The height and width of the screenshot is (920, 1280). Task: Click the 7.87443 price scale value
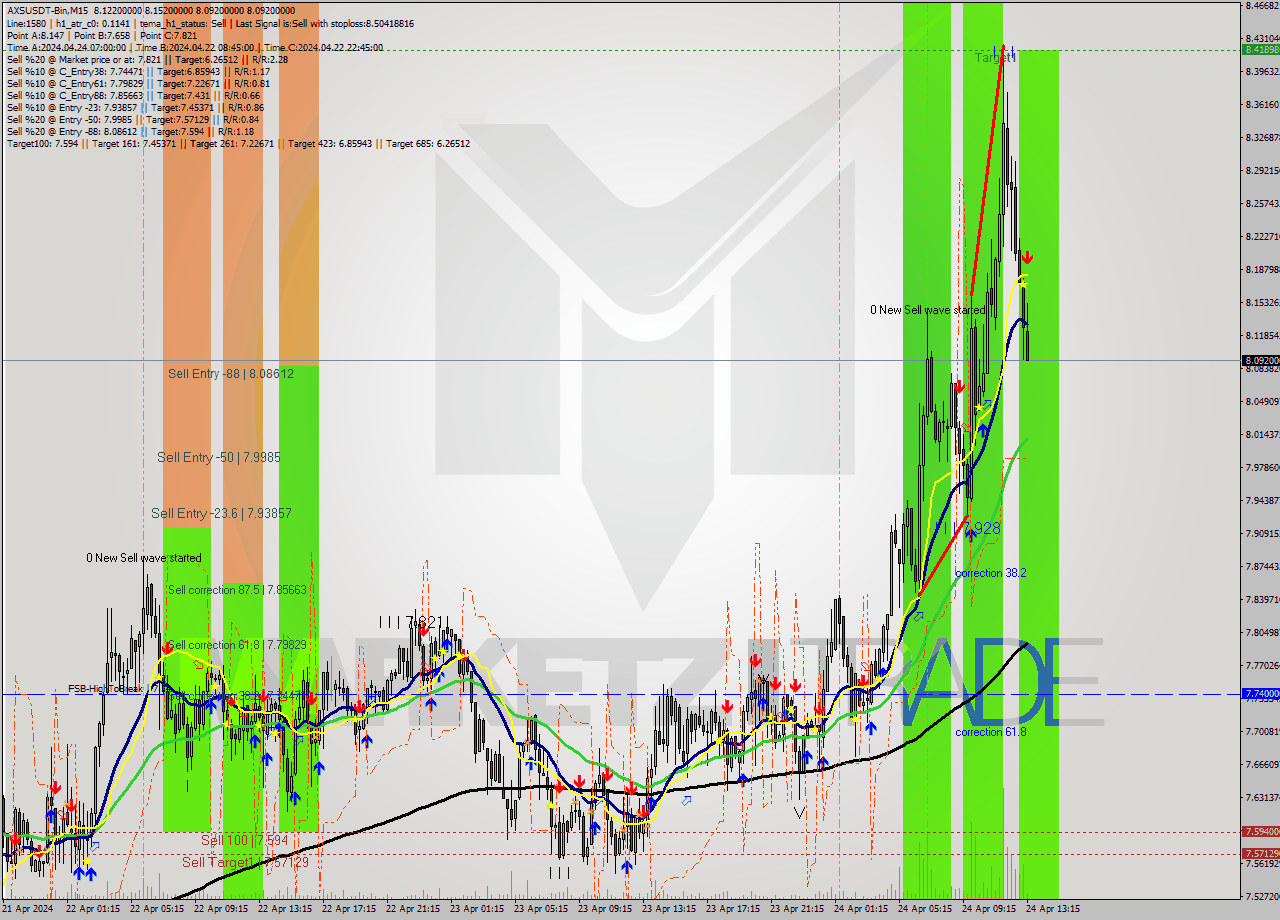pyautogui.click(x=1262, y=566)
